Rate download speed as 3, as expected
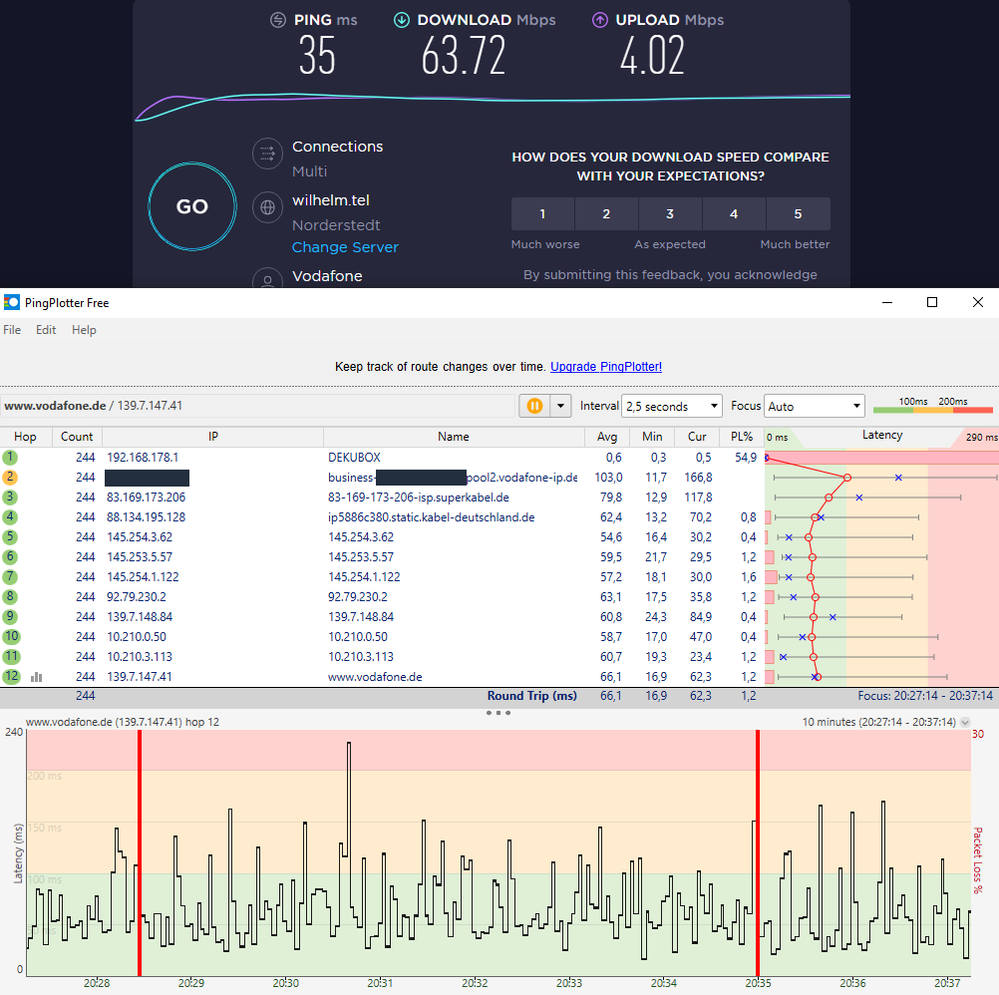999x995 pixels. pyautogui.click(x=670, y=214)
